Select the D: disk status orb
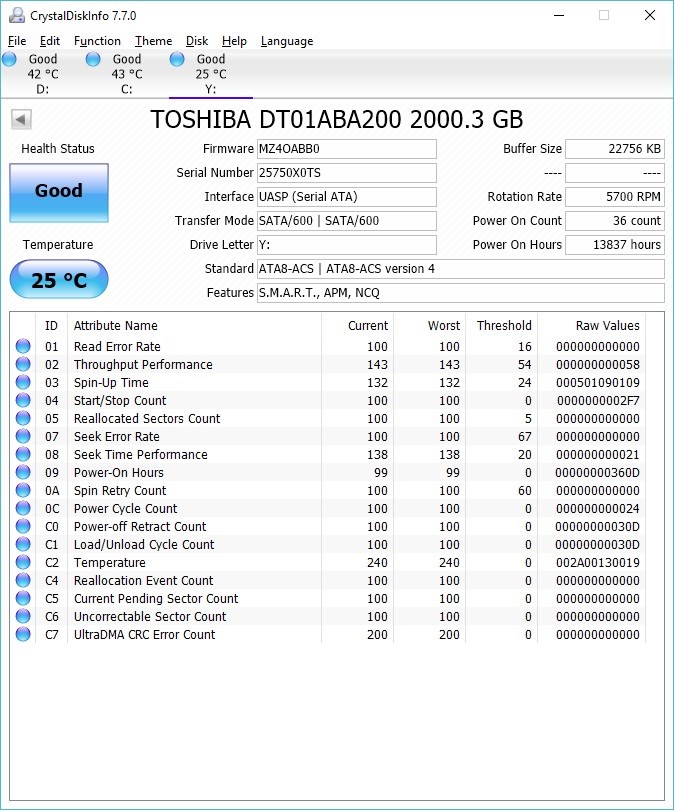 [x=9, y=60]
